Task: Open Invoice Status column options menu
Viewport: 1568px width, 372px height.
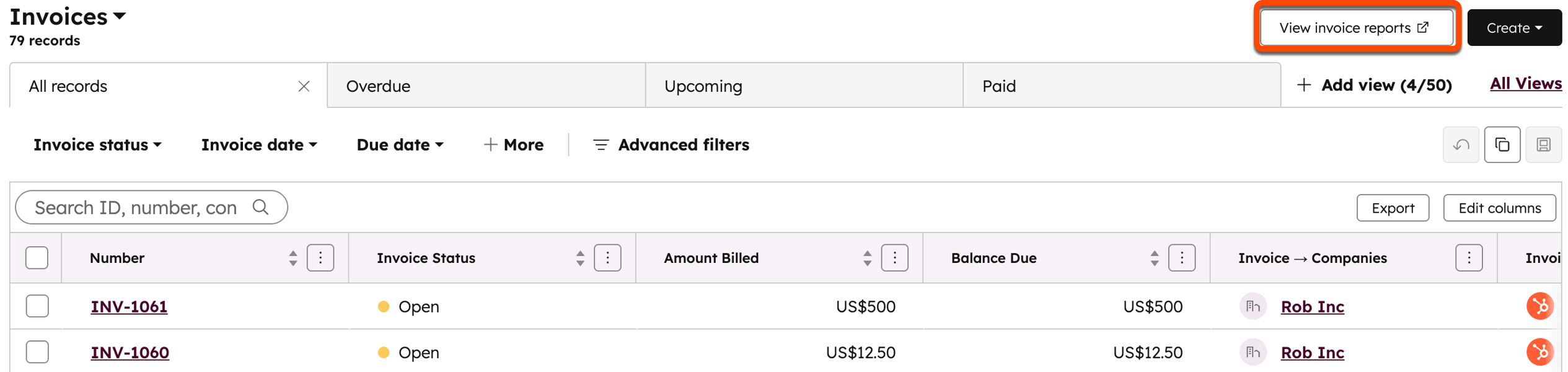Action: pos(607,258)
